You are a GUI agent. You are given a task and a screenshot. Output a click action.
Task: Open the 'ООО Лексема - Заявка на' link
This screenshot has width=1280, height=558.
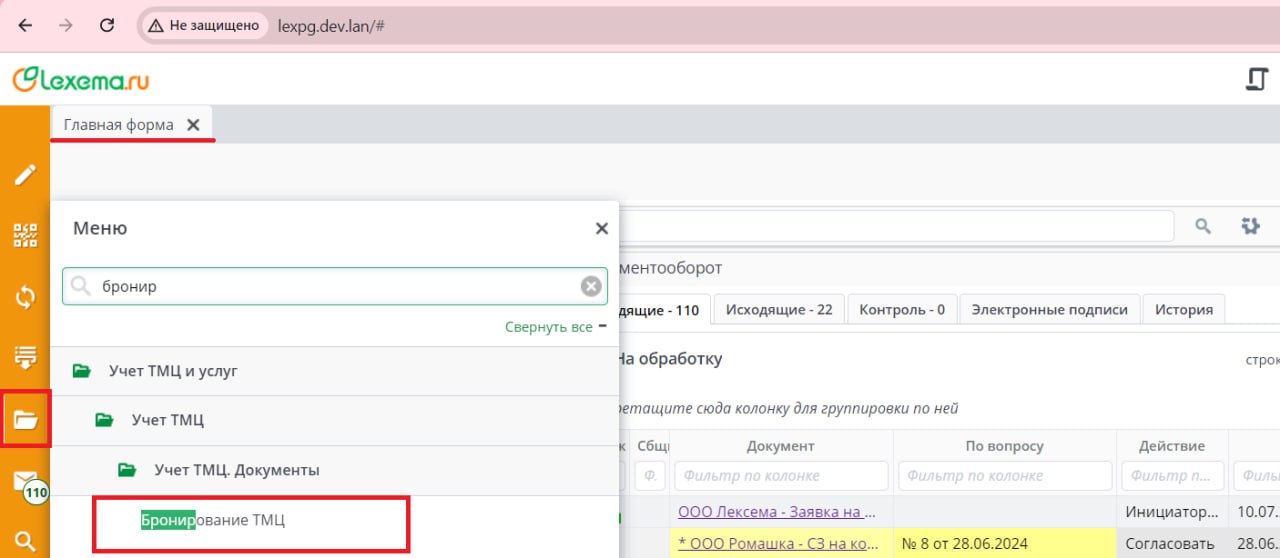tap(777, 512)
